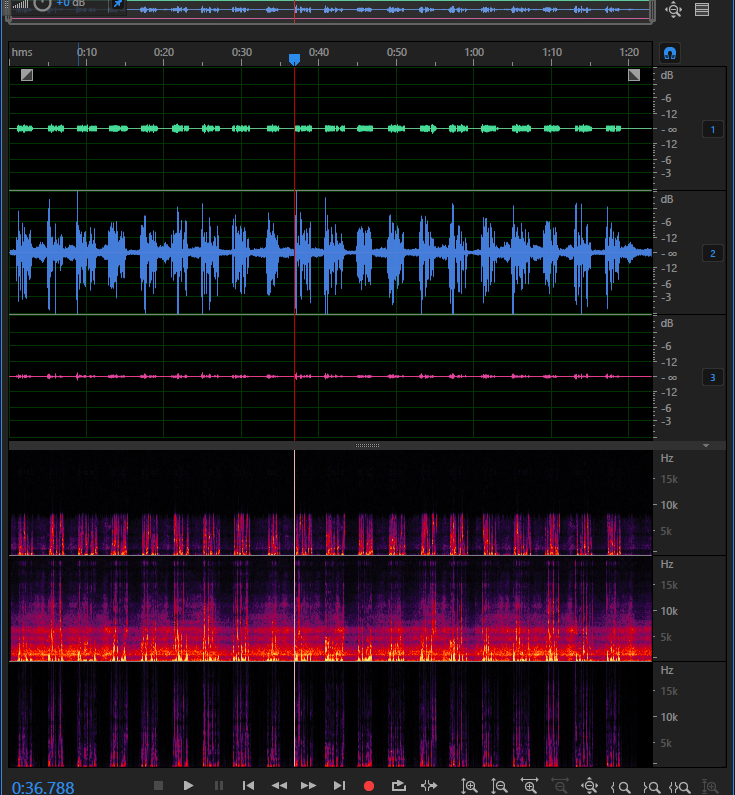
Task: Click the 0:20 mark on the time ruler
Action: click(164, 52)
